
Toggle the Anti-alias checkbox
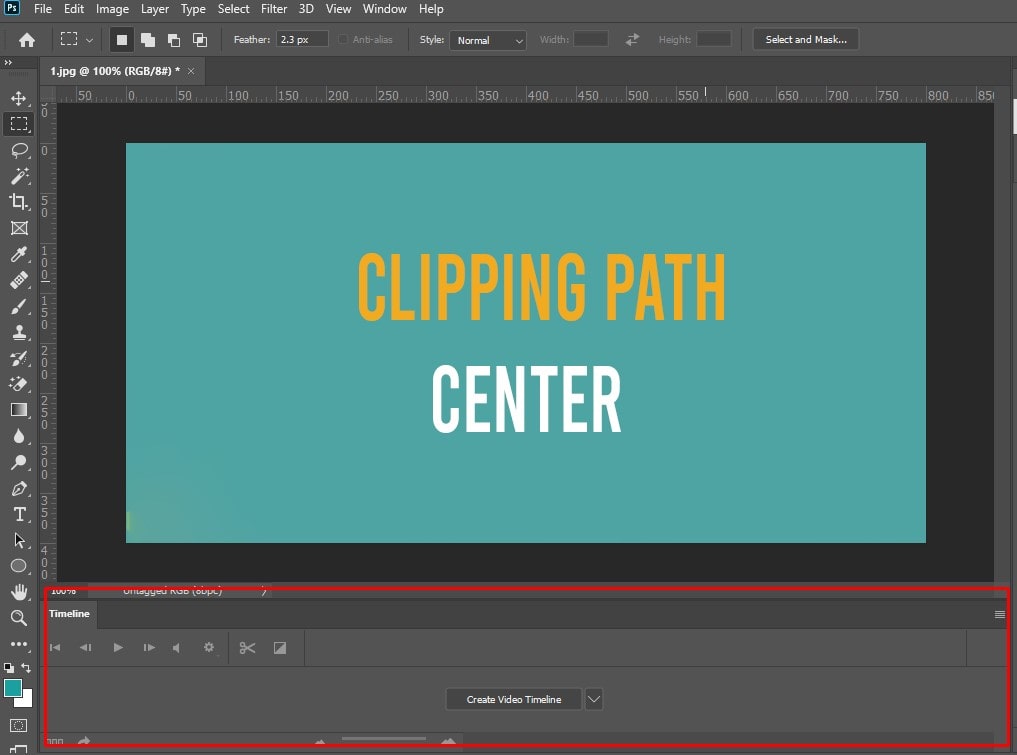point(344,40)
